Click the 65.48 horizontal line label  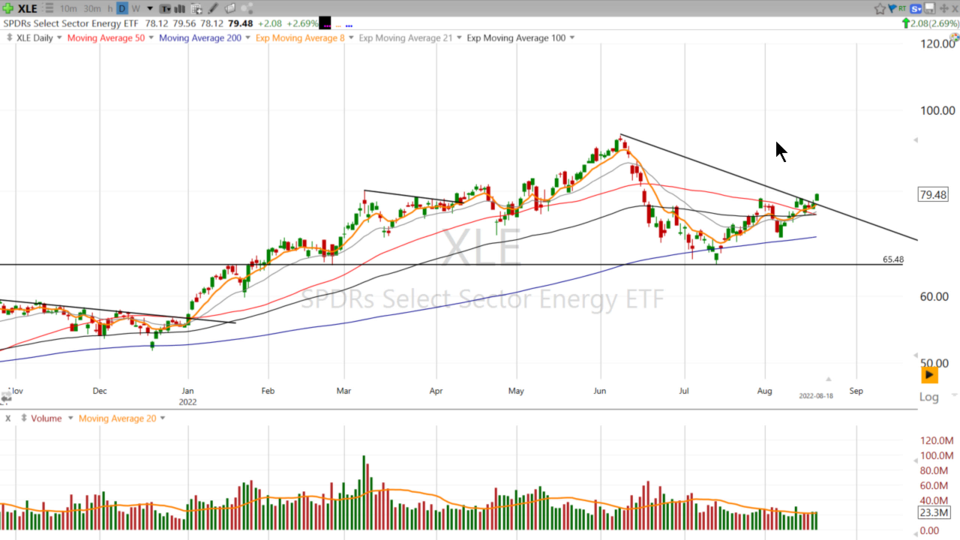pyautogui.click(x=893, y=260)
